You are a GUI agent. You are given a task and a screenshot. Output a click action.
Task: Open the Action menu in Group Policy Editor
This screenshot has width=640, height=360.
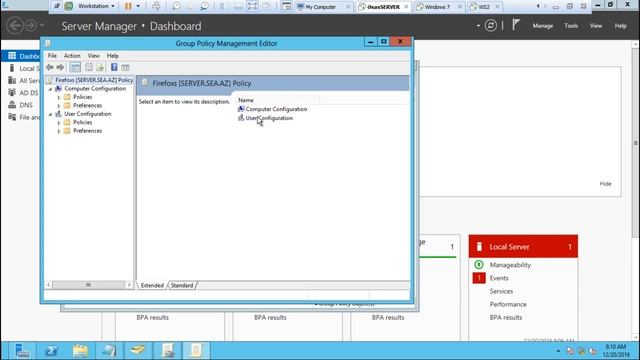pos(72,56)
